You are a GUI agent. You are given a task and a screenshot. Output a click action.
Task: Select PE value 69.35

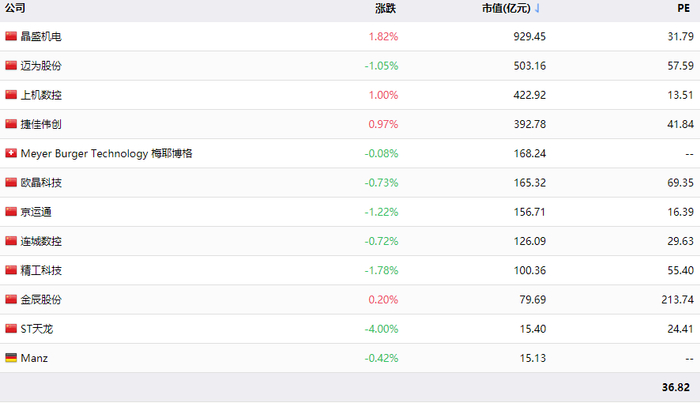click(x=680, y=183)
